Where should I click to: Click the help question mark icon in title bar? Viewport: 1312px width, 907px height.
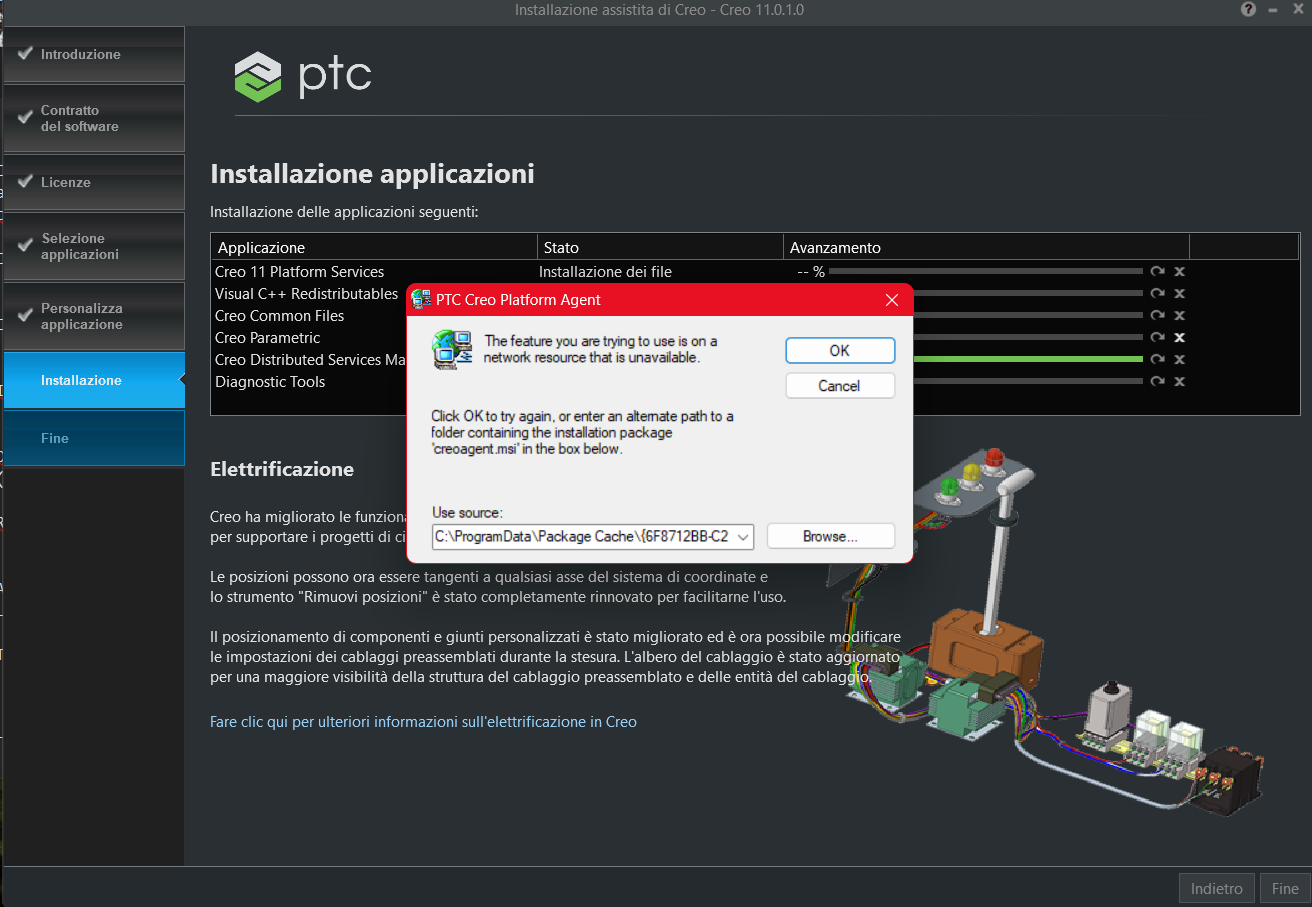pos(1249,9)
